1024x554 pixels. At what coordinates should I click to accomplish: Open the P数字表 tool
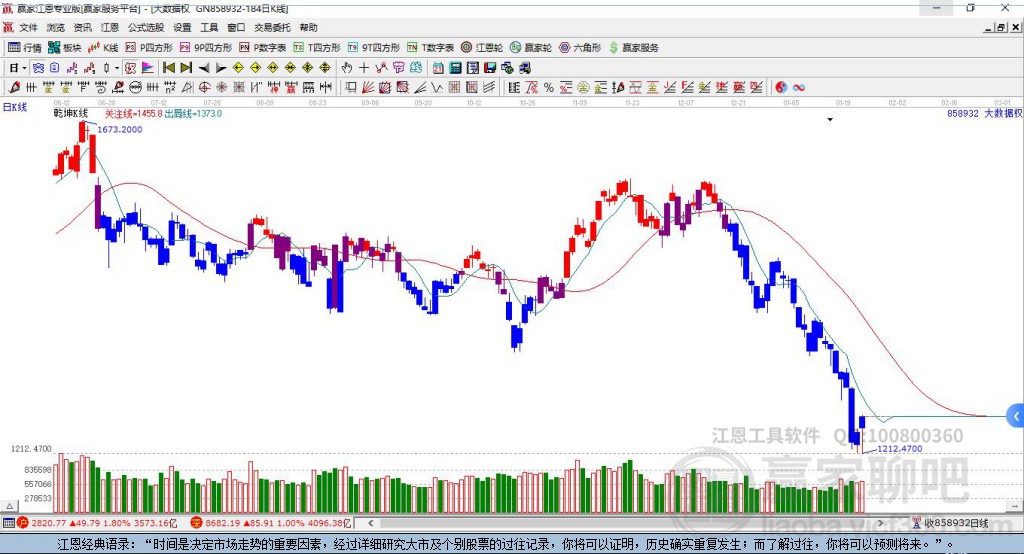[x=263, y=48]
